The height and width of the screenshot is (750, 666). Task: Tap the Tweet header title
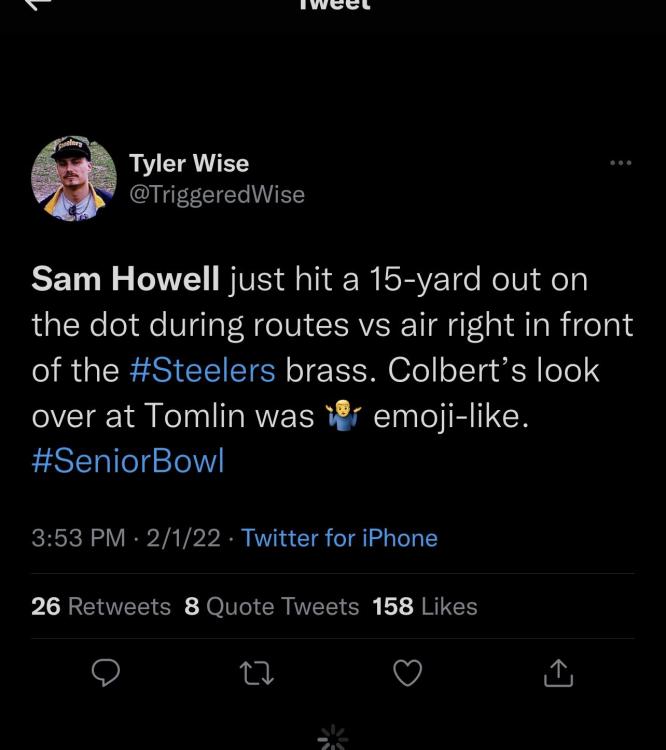(334, 5)
